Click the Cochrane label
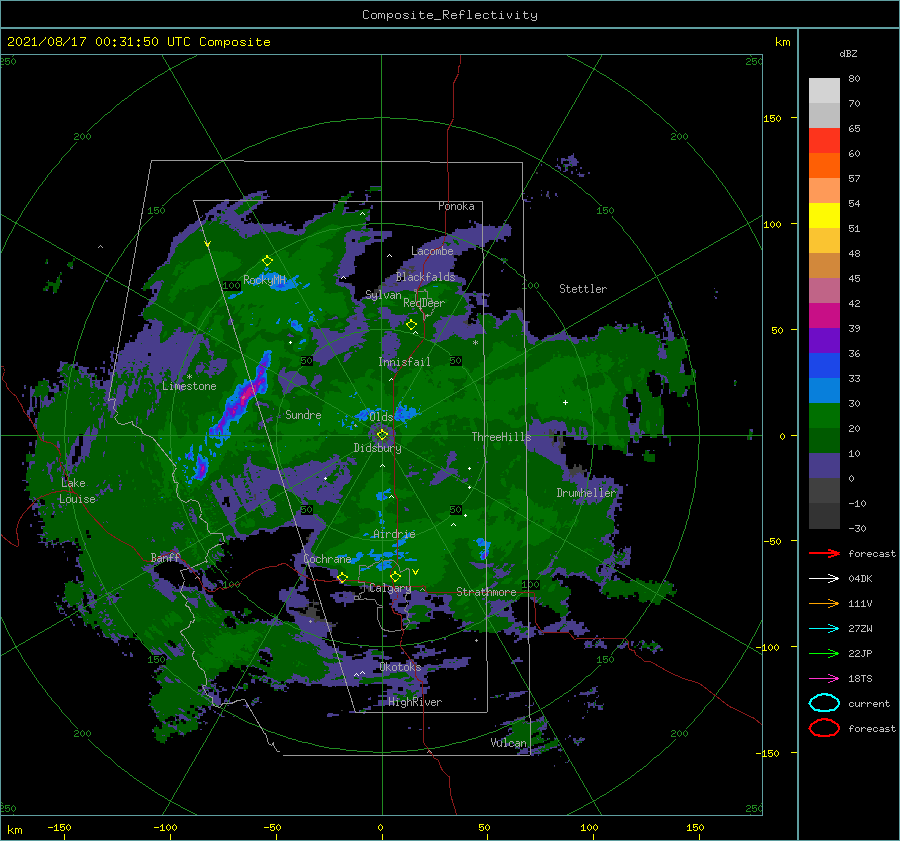Screen dimensions: 900x841 (x=327, y=559)
